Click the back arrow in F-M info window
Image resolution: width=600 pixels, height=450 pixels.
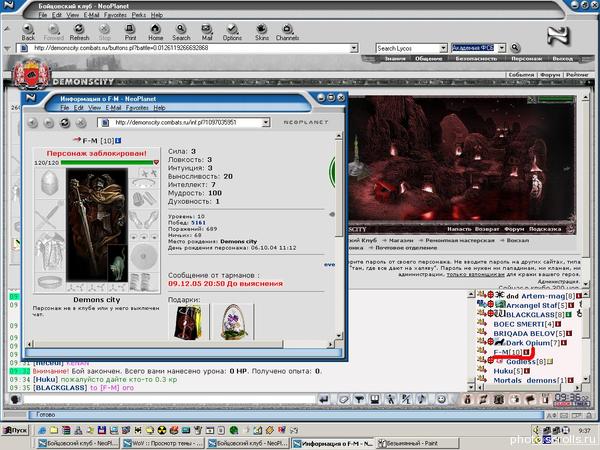(33, 123)
